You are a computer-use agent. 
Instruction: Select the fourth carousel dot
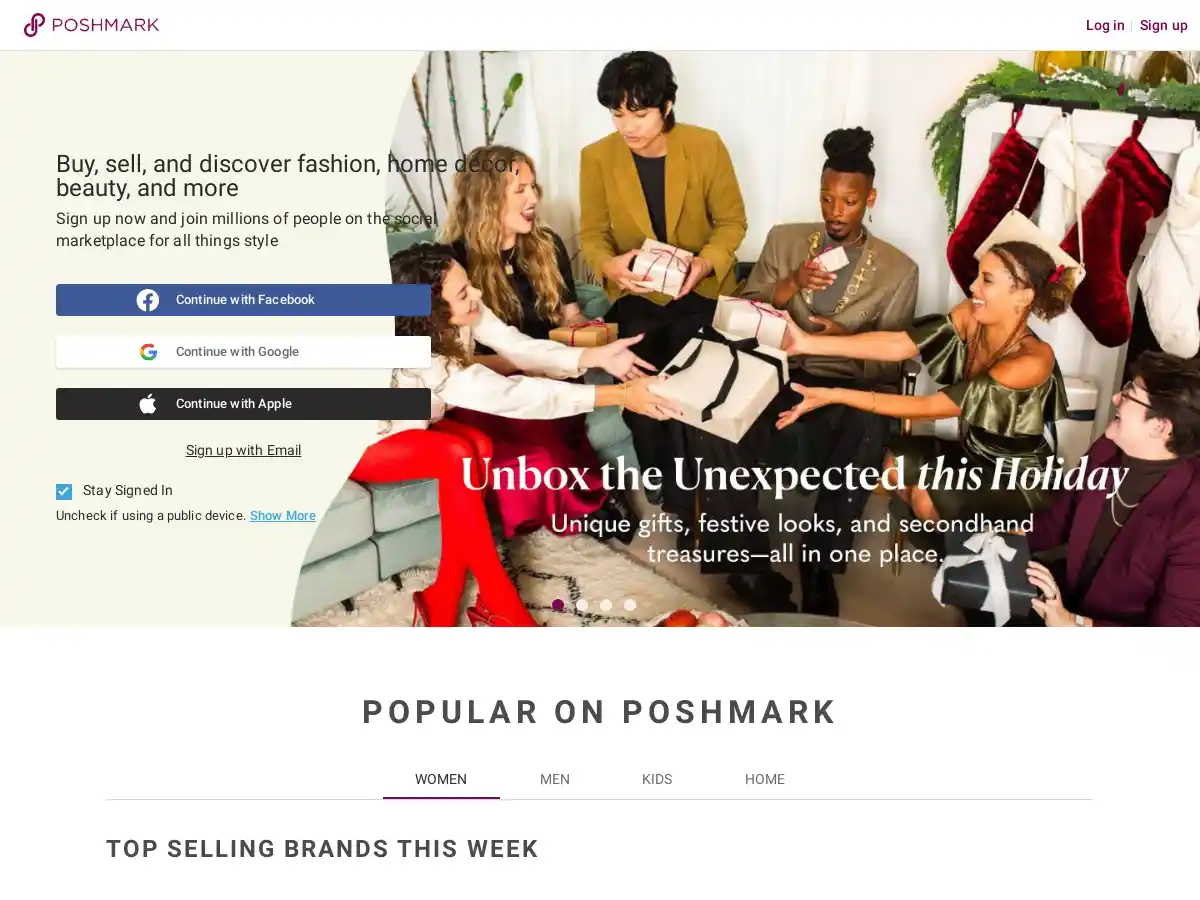630,604
